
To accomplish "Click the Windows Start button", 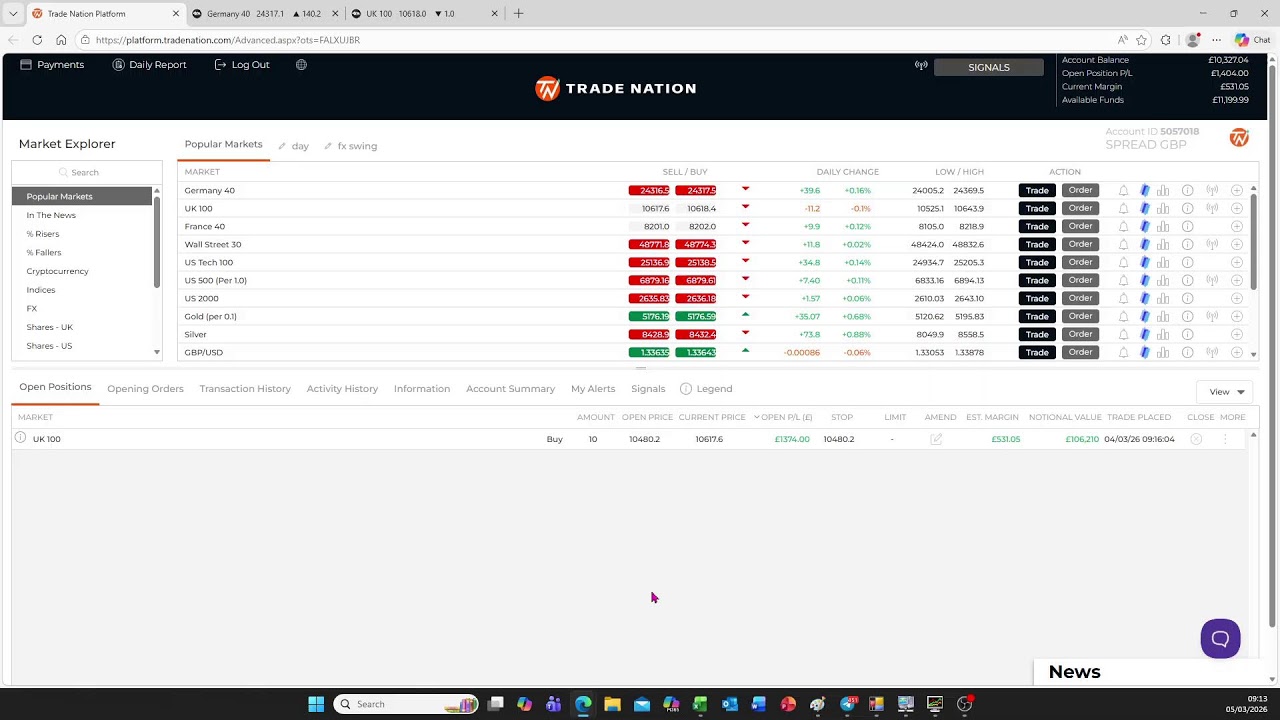I will coord(316,704).
